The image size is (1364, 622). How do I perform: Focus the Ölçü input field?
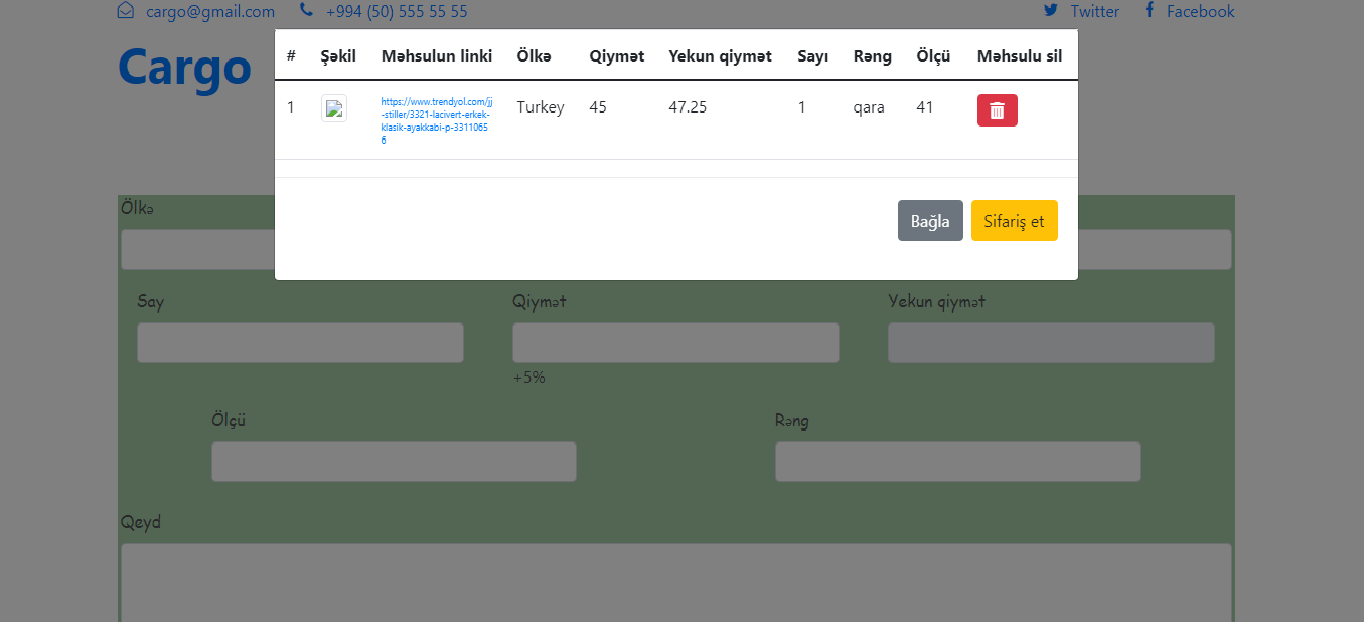tap(394, 461)
